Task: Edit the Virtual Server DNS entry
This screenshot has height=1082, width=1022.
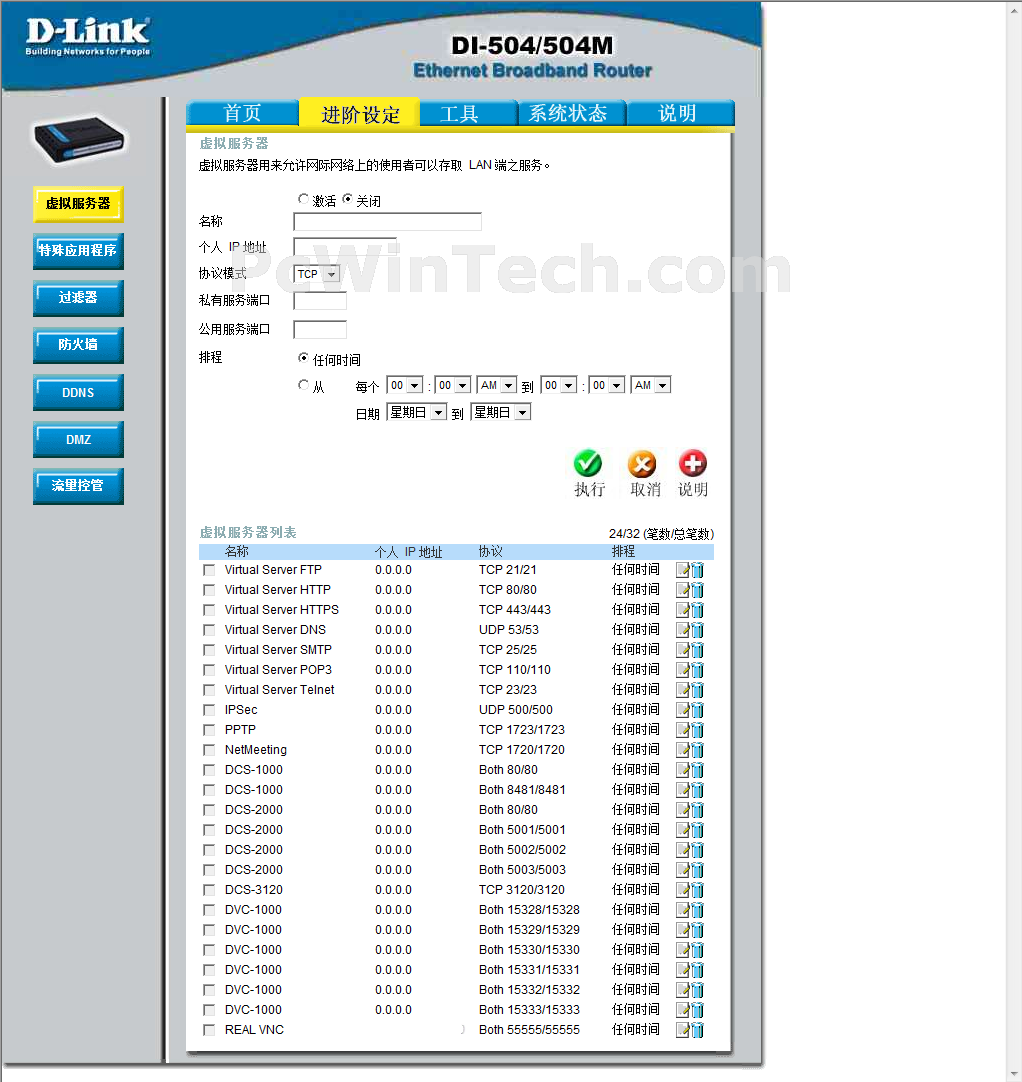Action: pyautogui.click(x=682, y=630)
